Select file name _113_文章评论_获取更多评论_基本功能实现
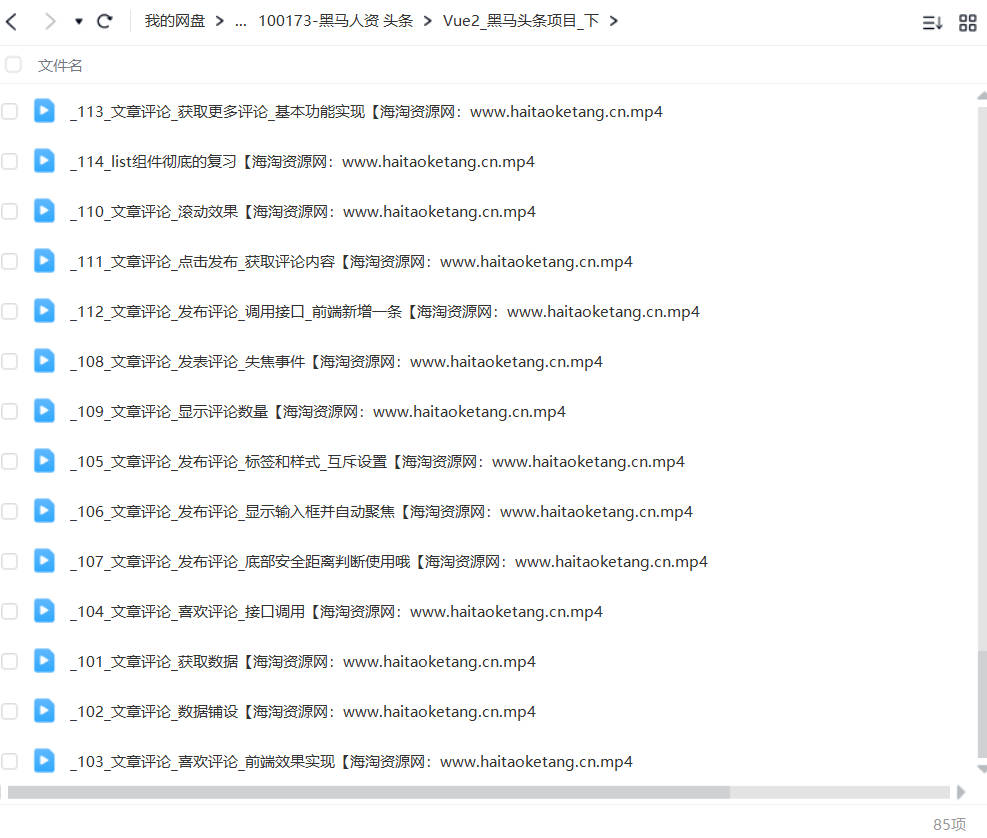 pos(366,112)
